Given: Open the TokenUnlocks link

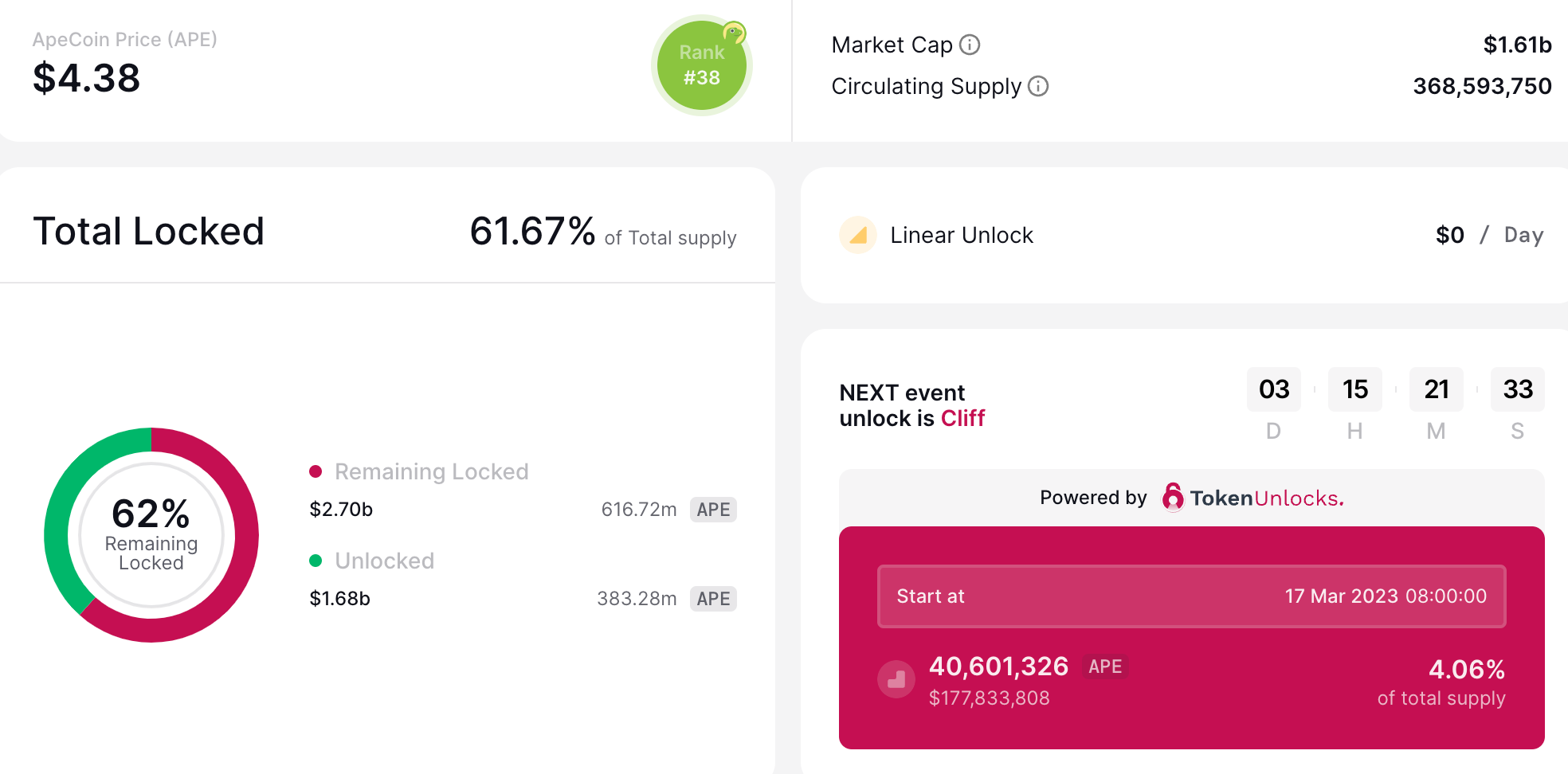Looking at the screenshot, I should [x=1266, y=498].
